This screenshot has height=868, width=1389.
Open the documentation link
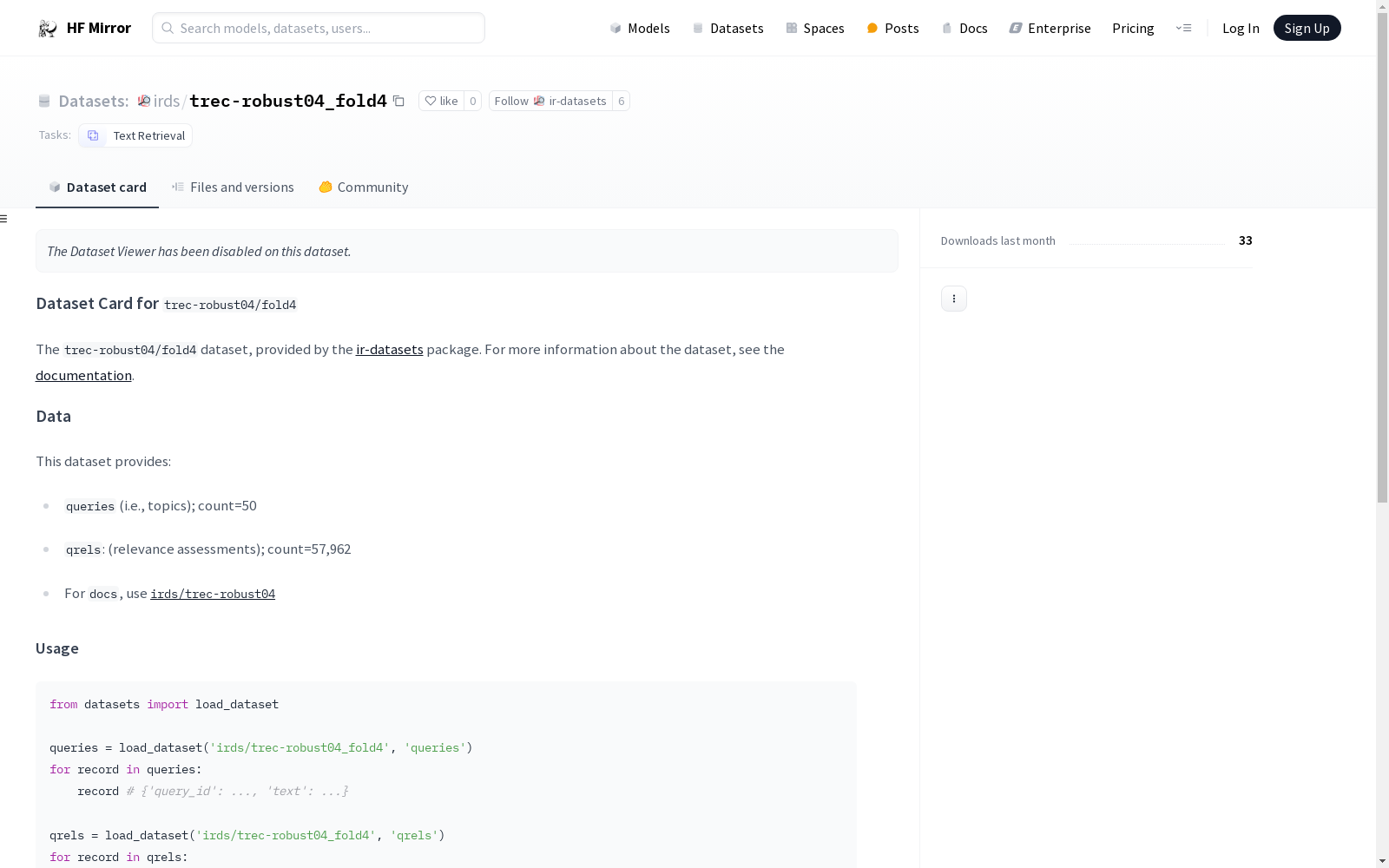click(83, 375)
